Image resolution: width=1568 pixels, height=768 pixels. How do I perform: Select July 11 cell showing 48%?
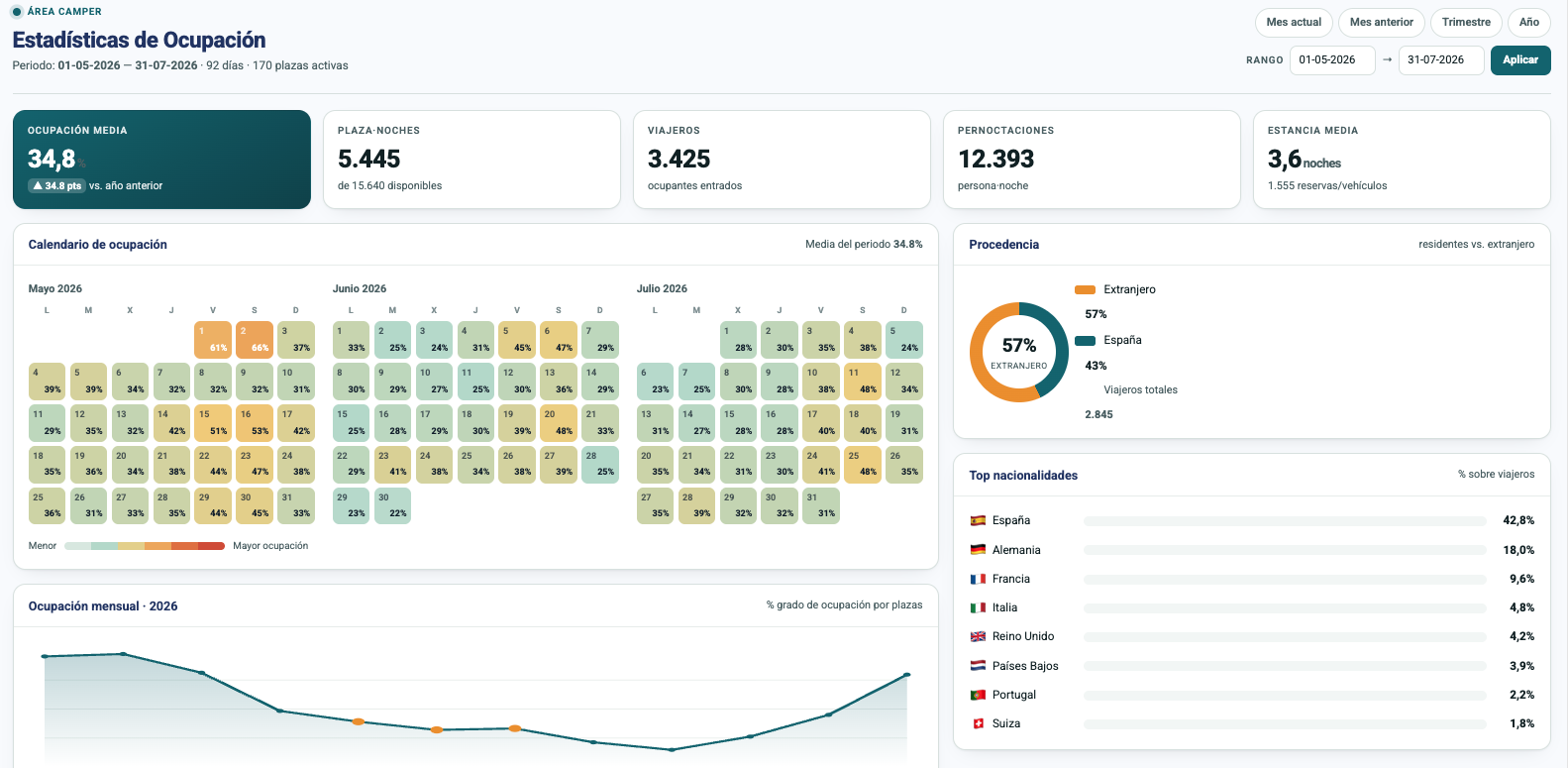point(863,382)
